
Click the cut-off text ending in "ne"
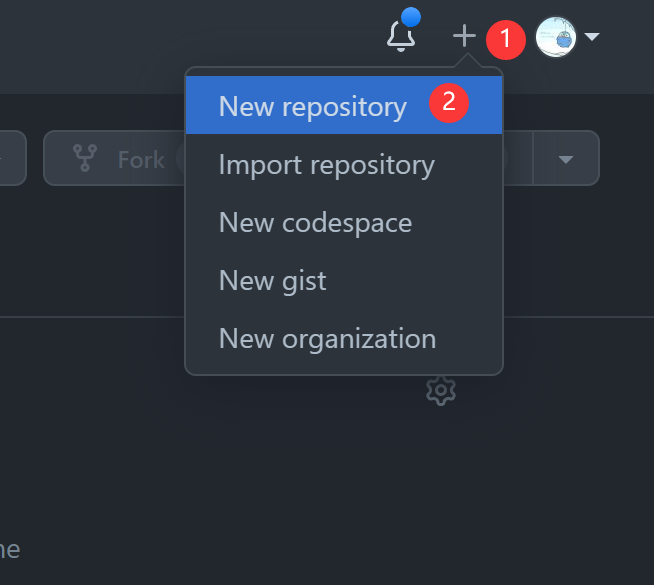[x=9, y=549]
